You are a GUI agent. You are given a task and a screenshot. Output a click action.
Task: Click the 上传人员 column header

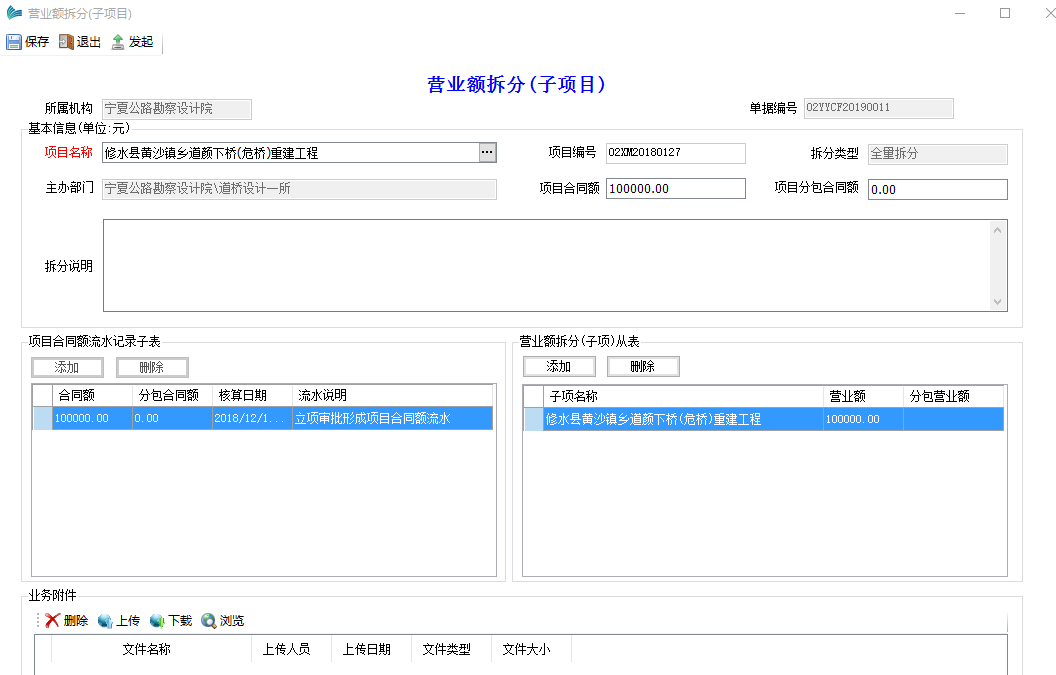pyautogui.click(x=292, y=649)
